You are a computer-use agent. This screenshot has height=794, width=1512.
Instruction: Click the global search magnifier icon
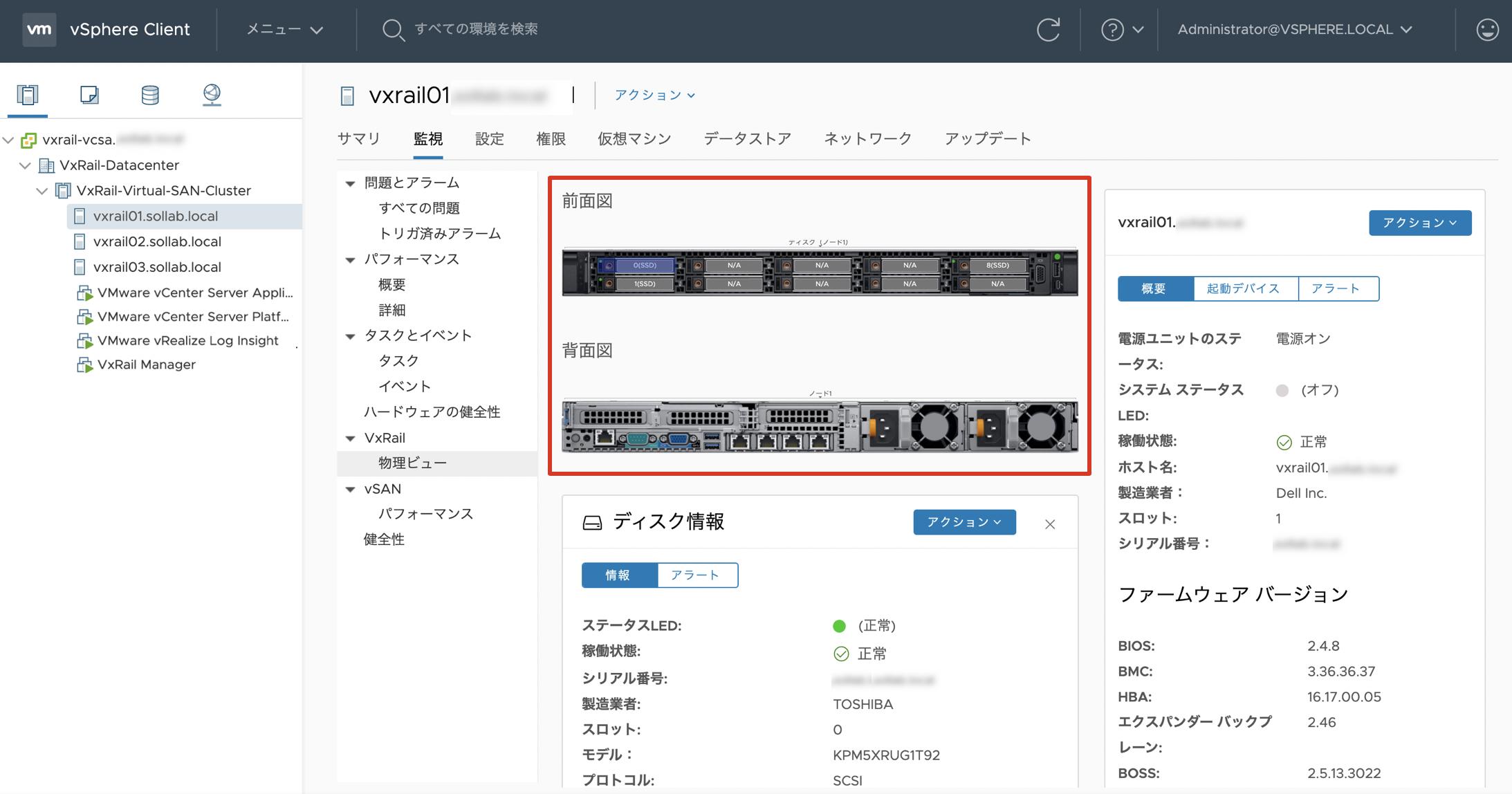pos(393,30)
